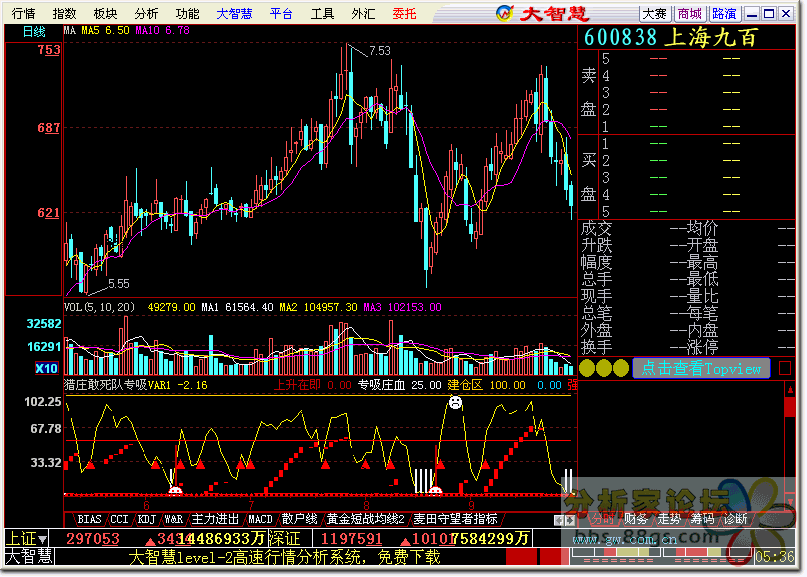Image resolution: width=807 pixels, height=577 pixels.
Task: Click the 建仓区 100.00 label
Action: (486, 385)
